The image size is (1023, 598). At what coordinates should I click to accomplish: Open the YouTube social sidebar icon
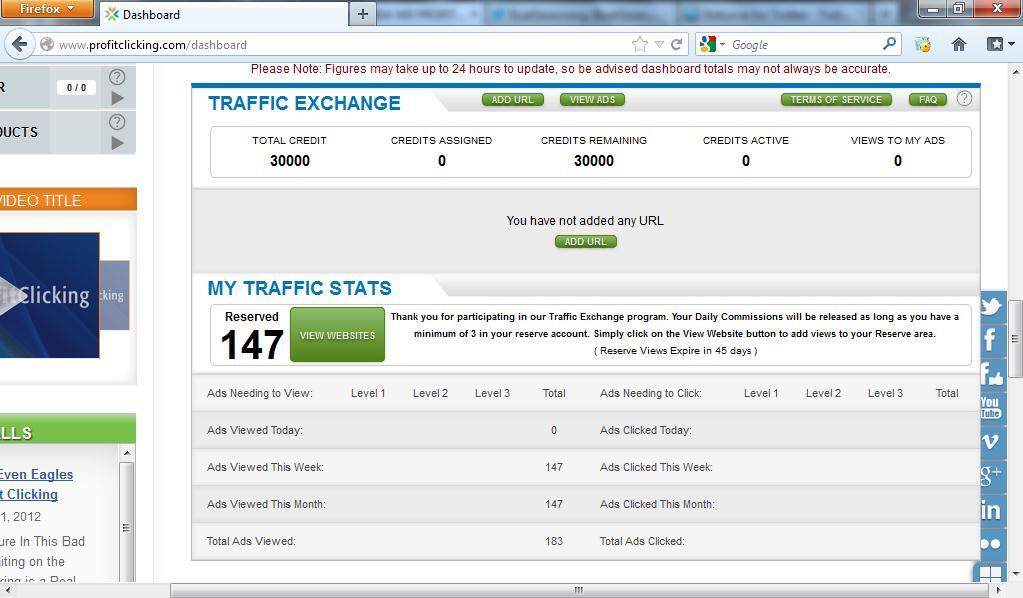tap(990, 408)
